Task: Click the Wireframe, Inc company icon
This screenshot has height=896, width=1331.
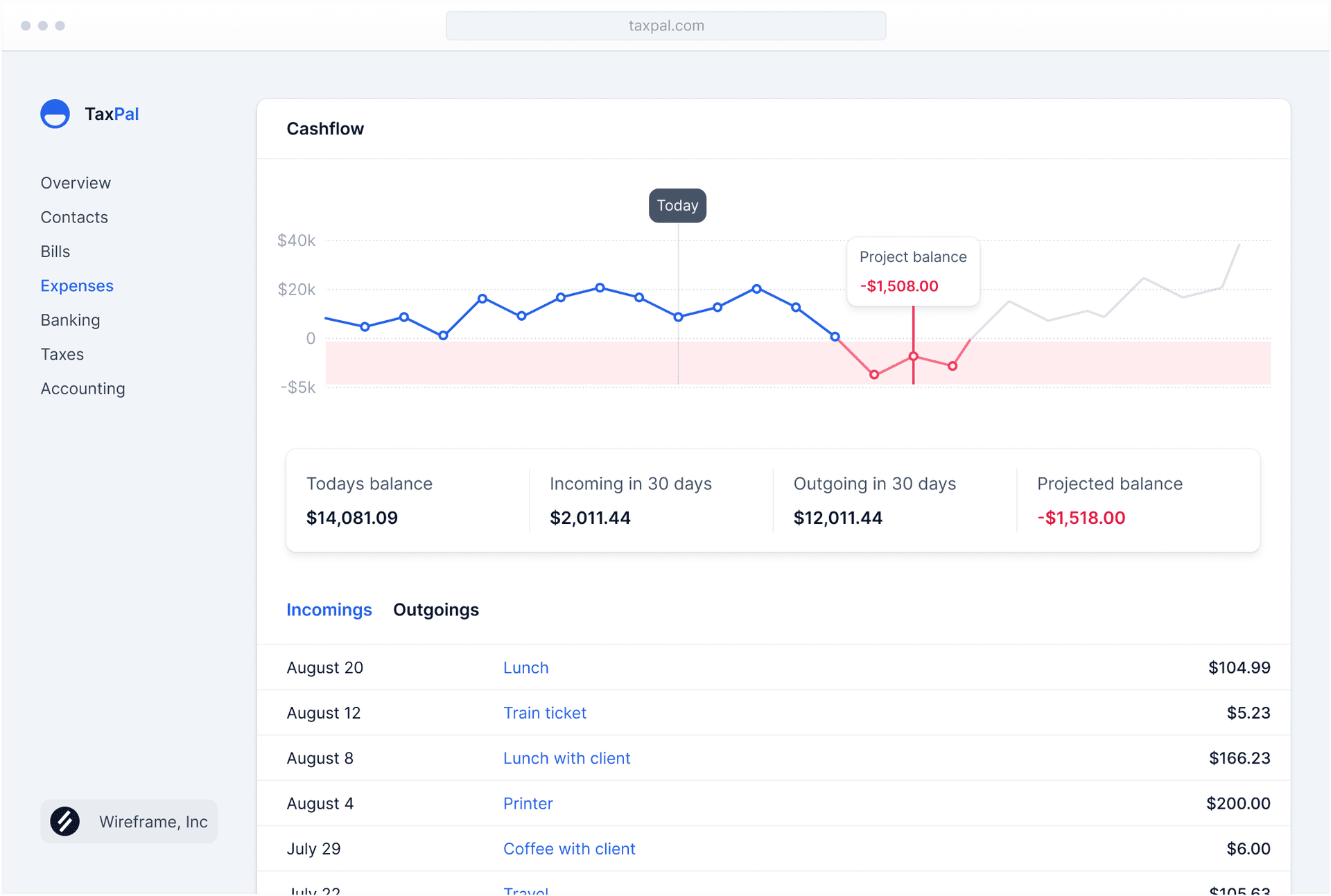Action: [x=64, y=821]
